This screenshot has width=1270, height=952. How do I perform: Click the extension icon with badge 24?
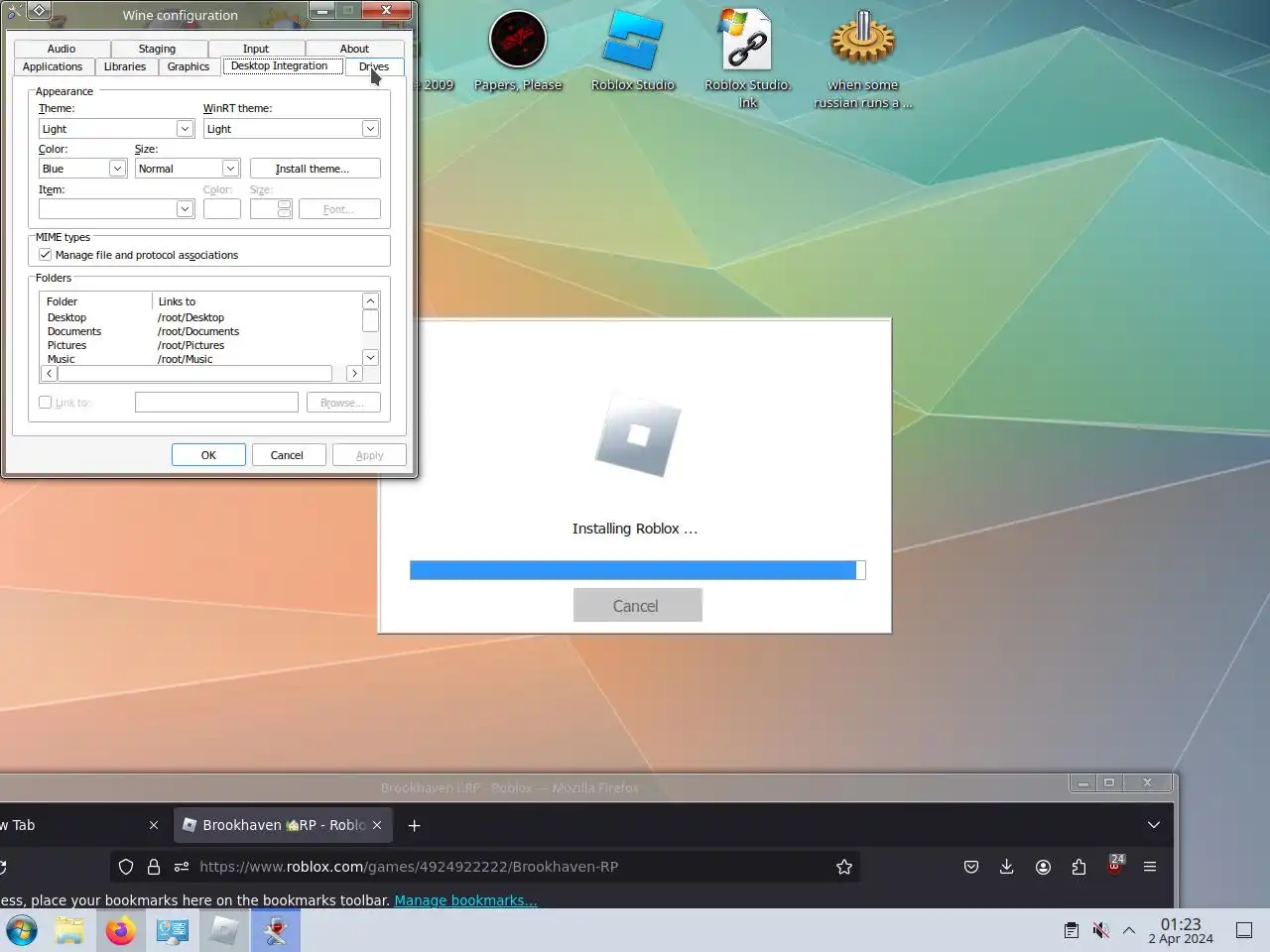(x=1115, y=865)
